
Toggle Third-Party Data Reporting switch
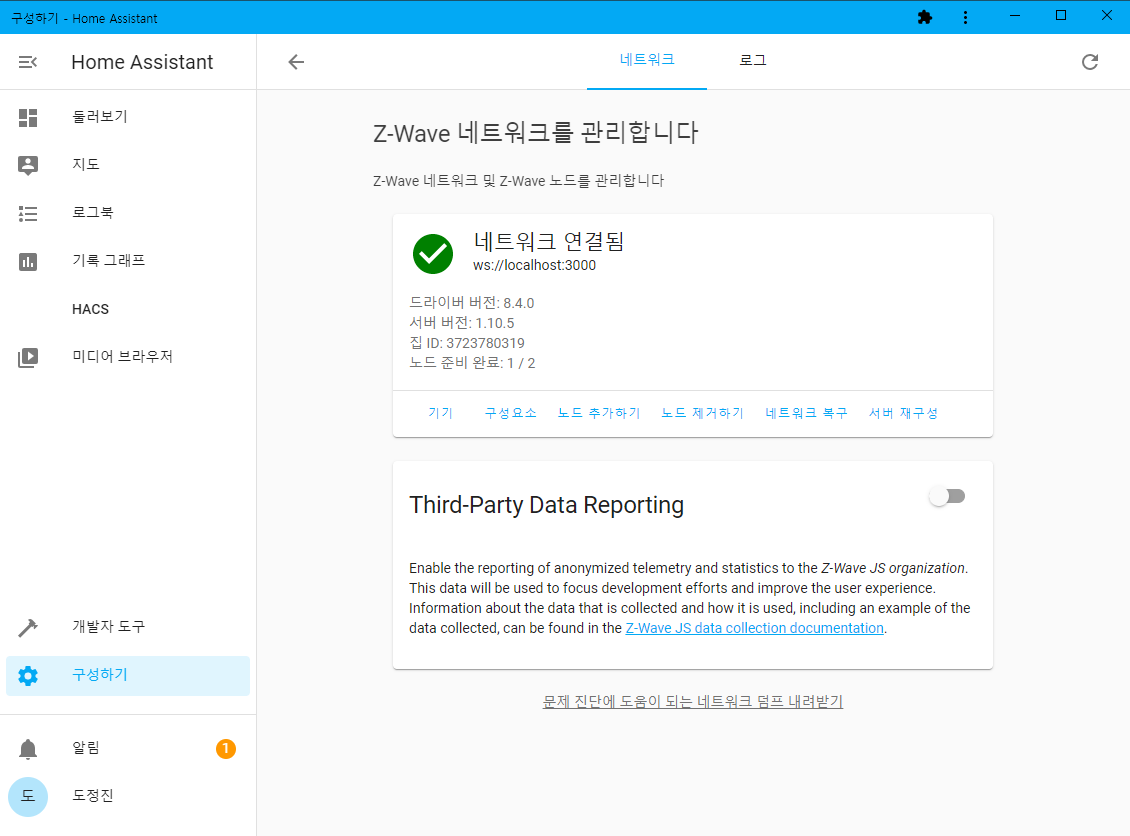click(x=947, y=496)
